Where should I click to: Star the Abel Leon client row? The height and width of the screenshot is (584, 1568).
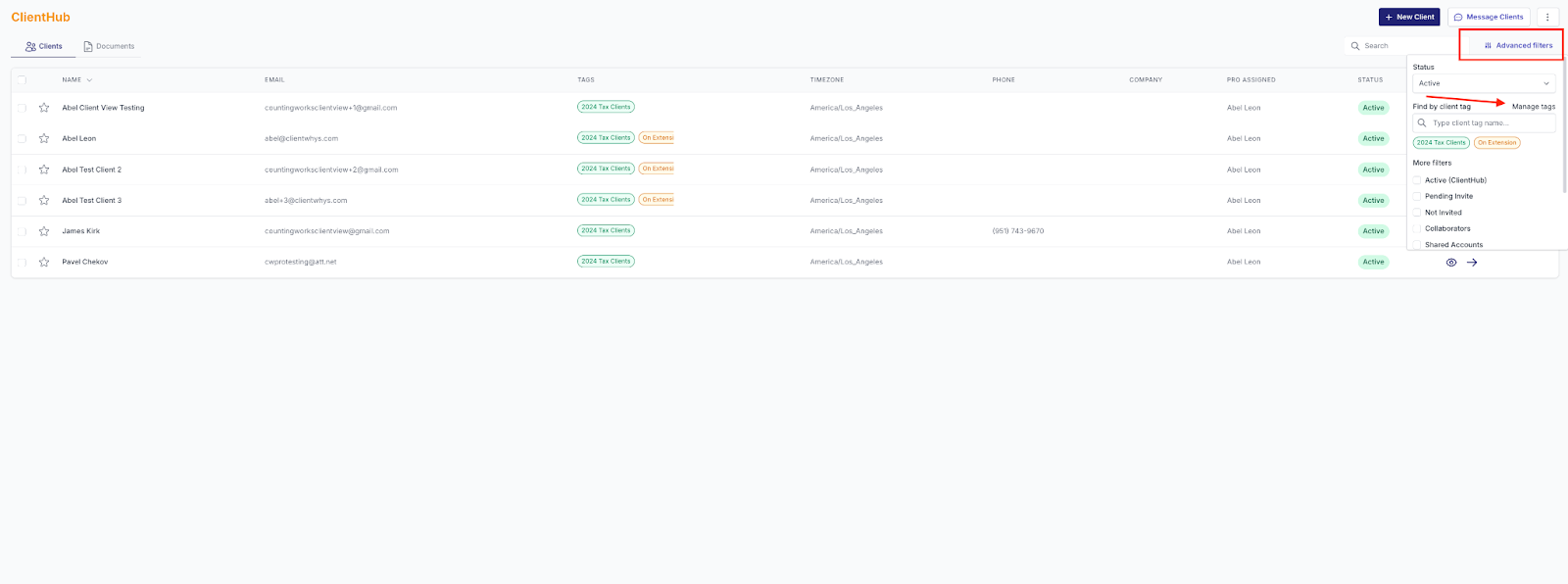coord(44,139)
